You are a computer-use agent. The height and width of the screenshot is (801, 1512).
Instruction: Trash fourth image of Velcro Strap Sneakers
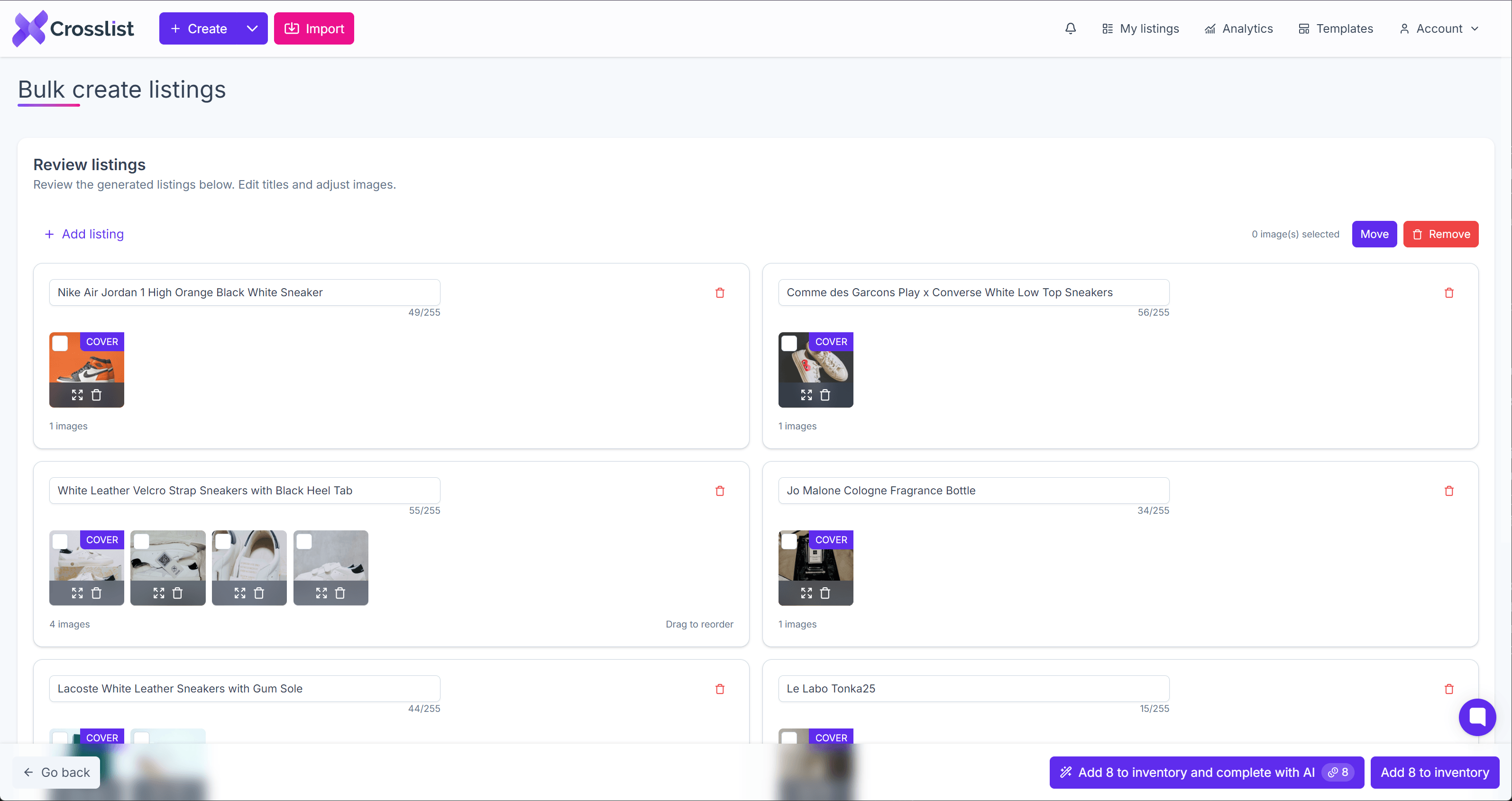(x=340, y=593)
